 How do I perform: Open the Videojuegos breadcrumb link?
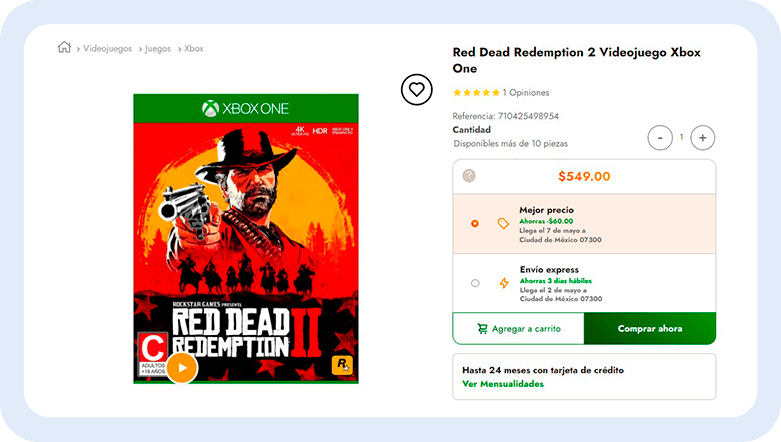[x=109, y=48]
